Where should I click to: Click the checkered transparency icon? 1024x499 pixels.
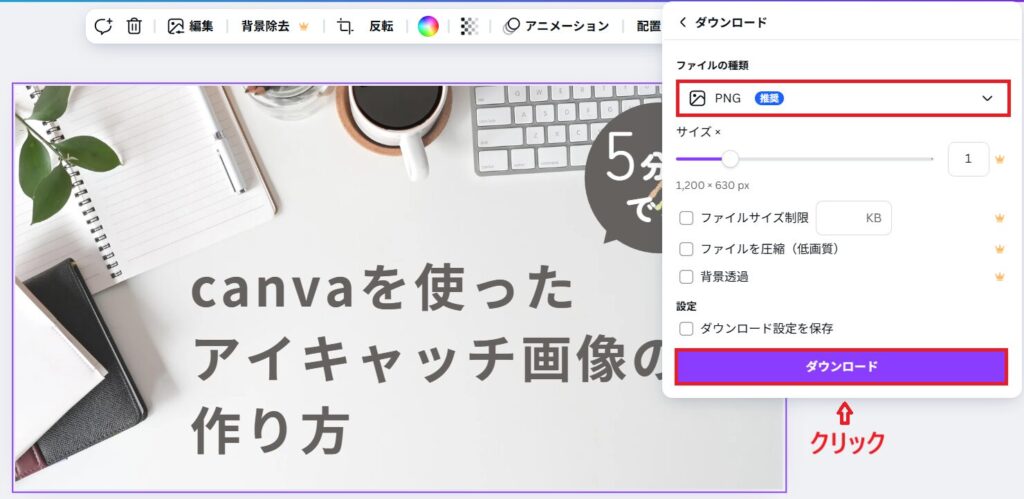coord(469,26)
